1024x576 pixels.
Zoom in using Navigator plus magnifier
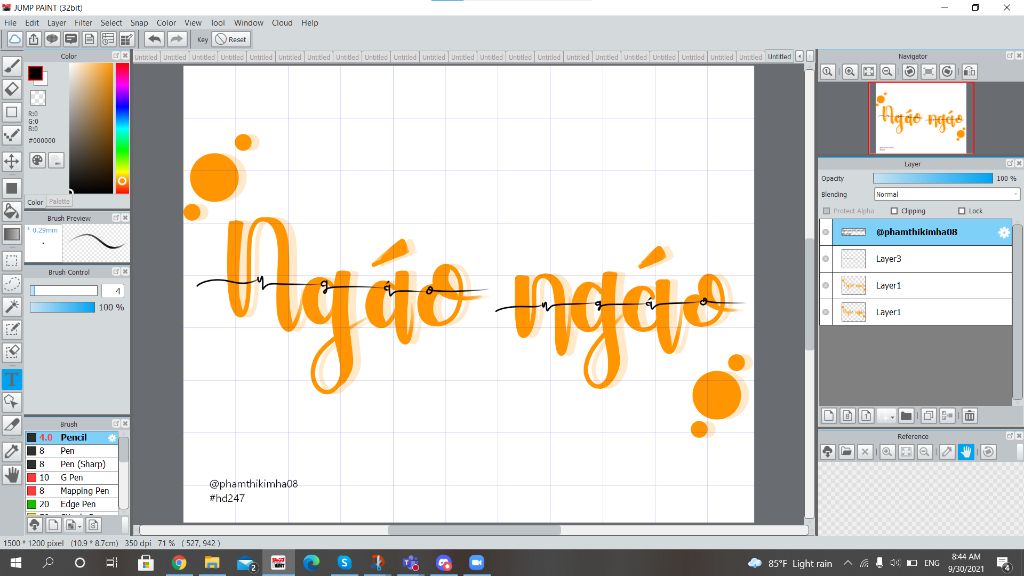(850, 71)
